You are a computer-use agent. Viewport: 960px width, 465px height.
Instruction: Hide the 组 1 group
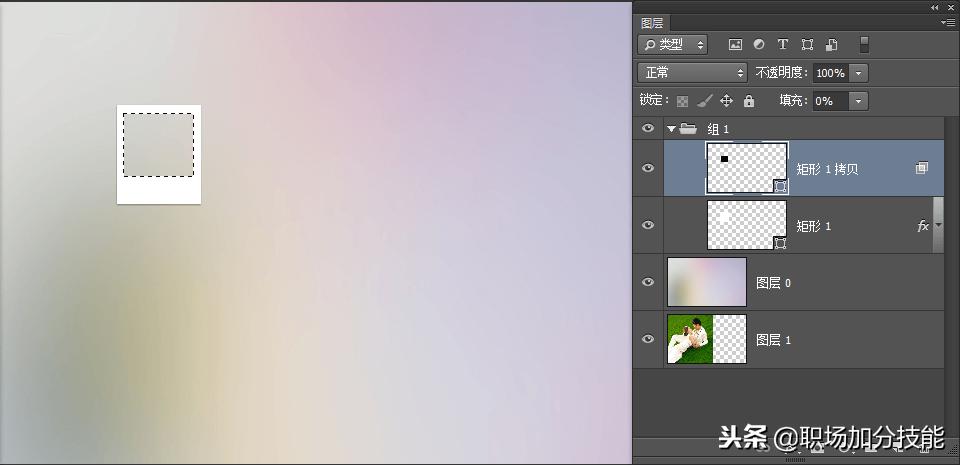648,128
